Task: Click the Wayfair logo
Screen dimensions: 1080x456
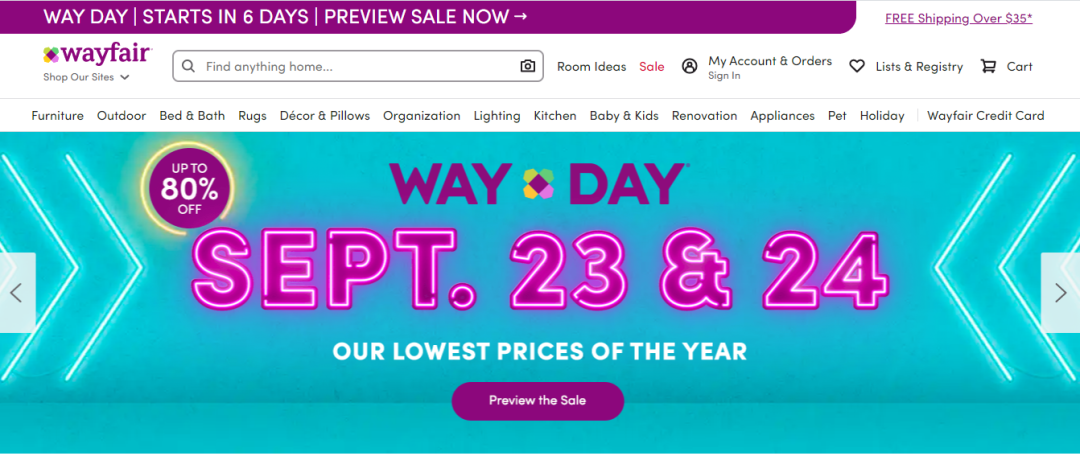Action: 97,54
